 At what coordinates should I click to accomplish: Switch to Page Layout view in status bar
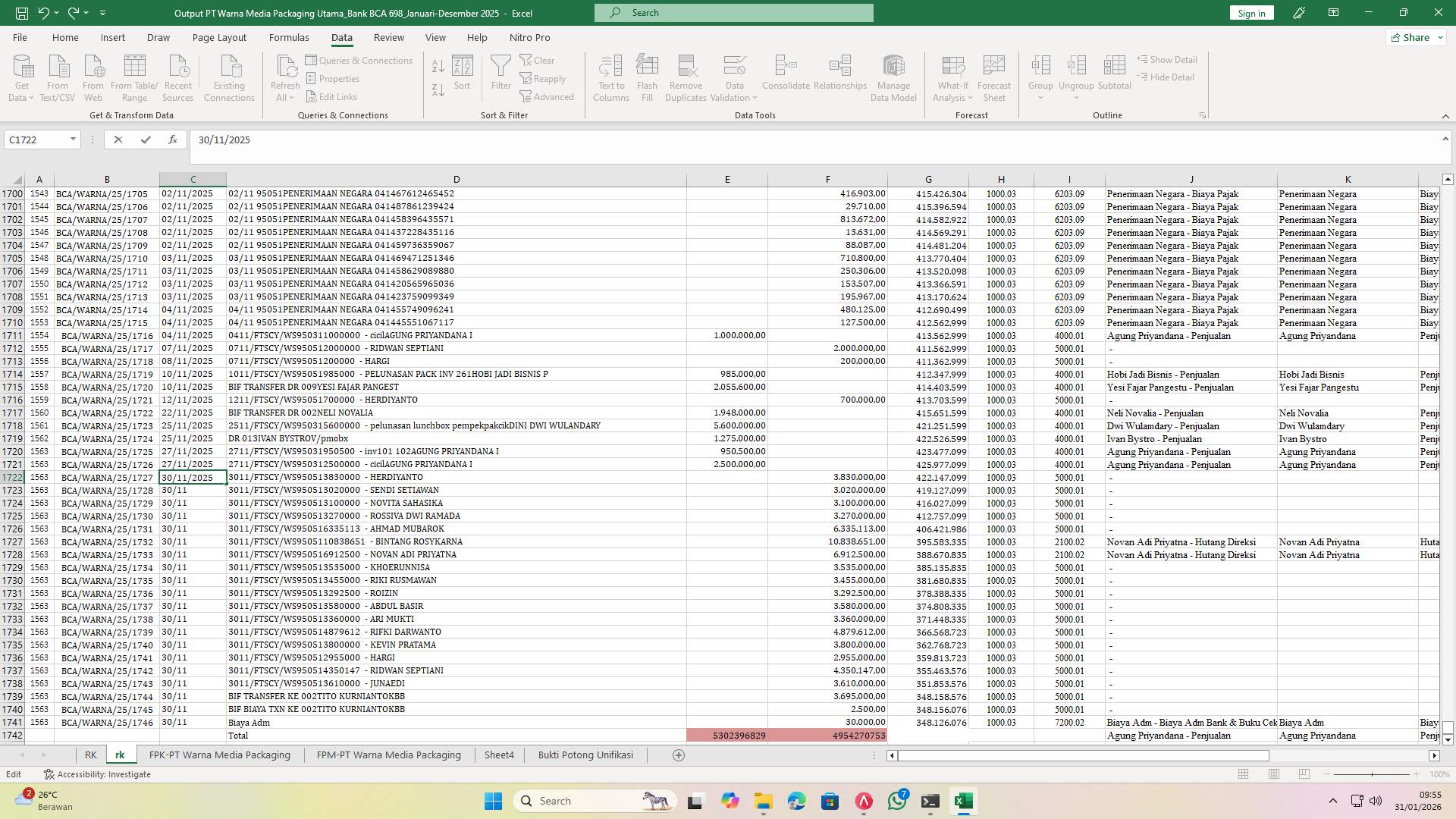tap(1273, 774)
